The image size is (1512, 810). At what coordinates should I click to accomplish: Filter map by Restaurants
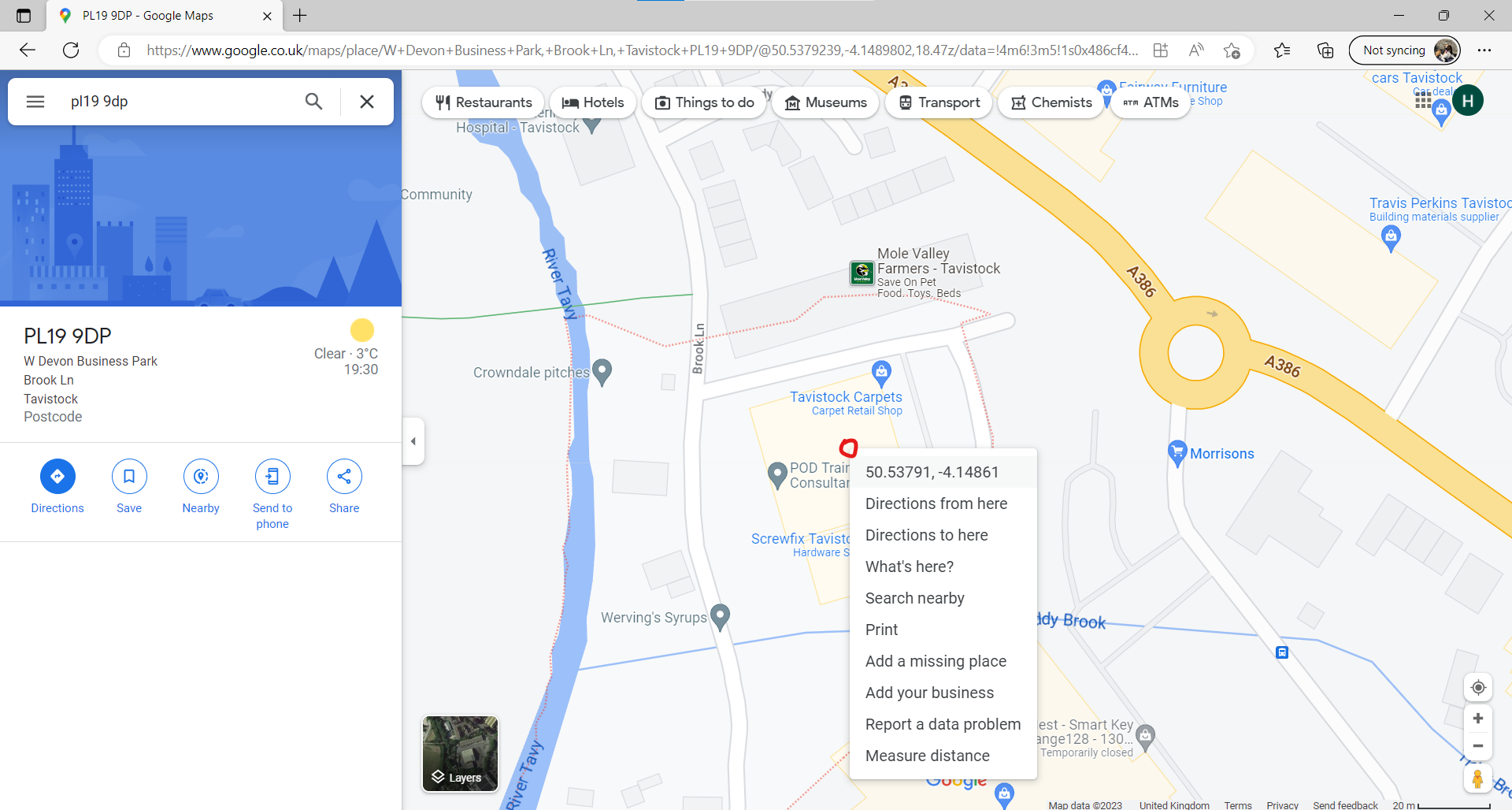(484, 102)
